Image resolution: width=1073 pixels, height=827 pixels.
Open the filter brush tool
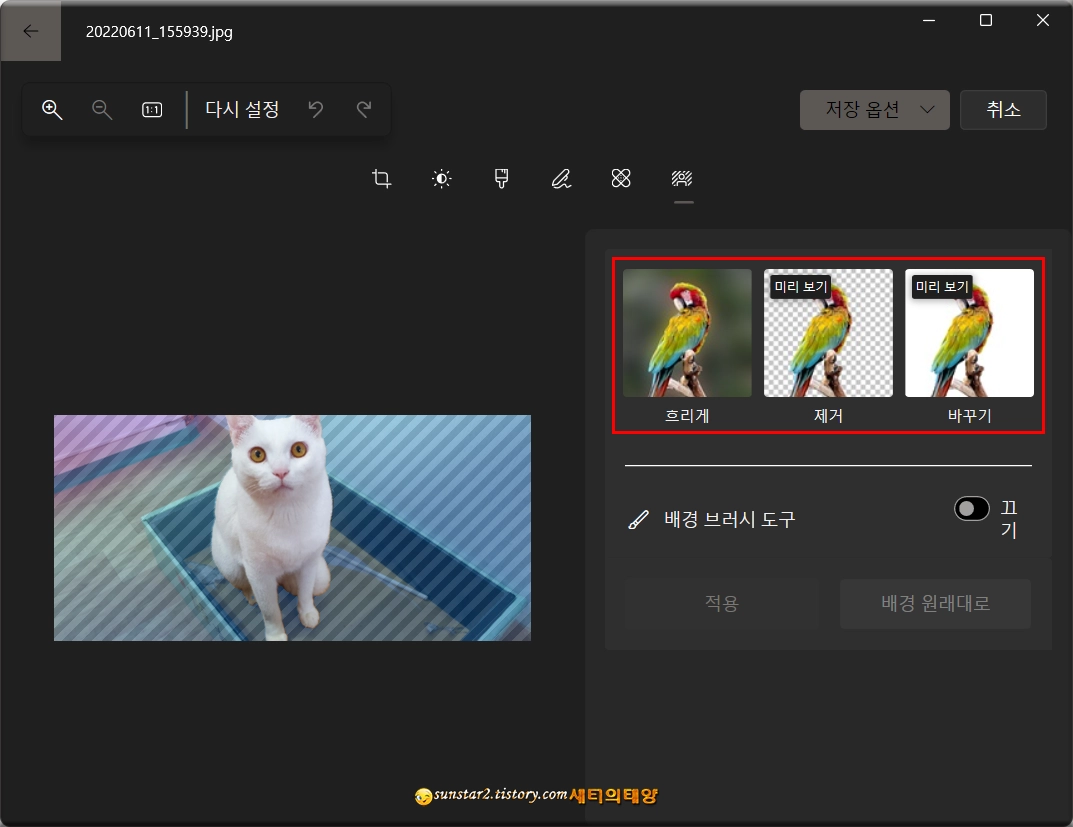click(502, 179)
